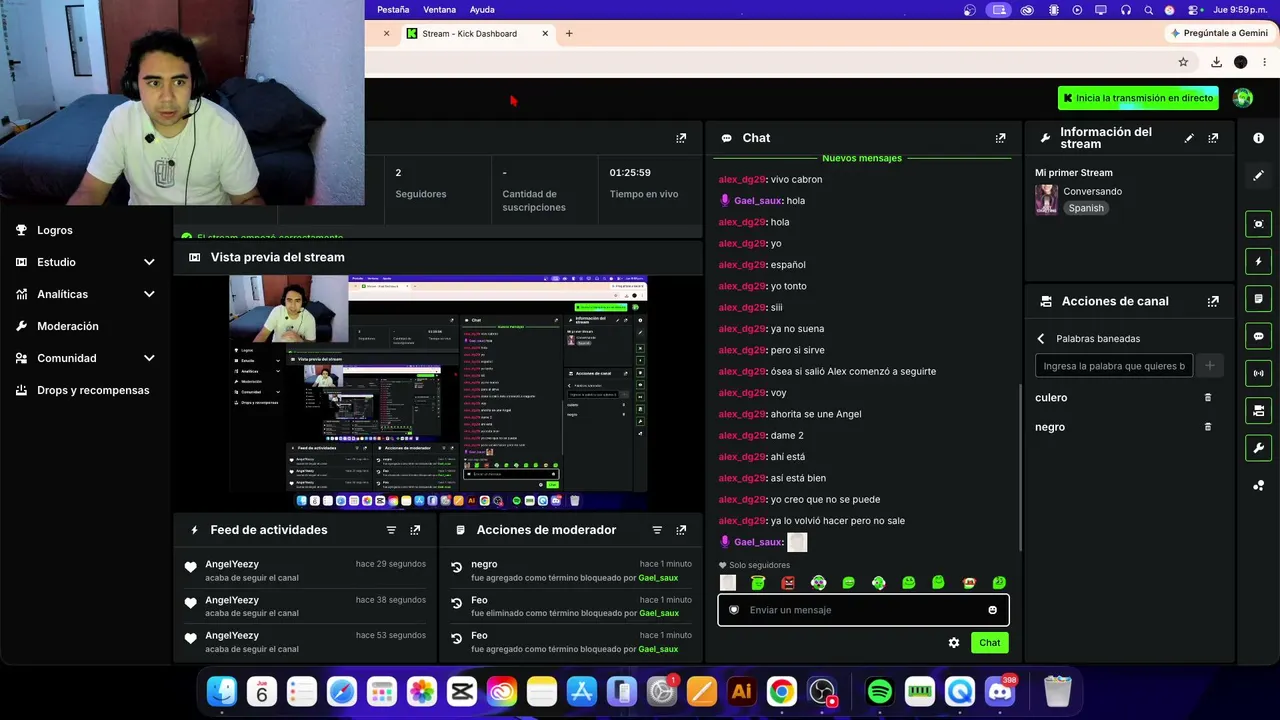Viewport: 1280px width, 720px height.
Task: Open the Ventana menu
Action: [439, 10]
